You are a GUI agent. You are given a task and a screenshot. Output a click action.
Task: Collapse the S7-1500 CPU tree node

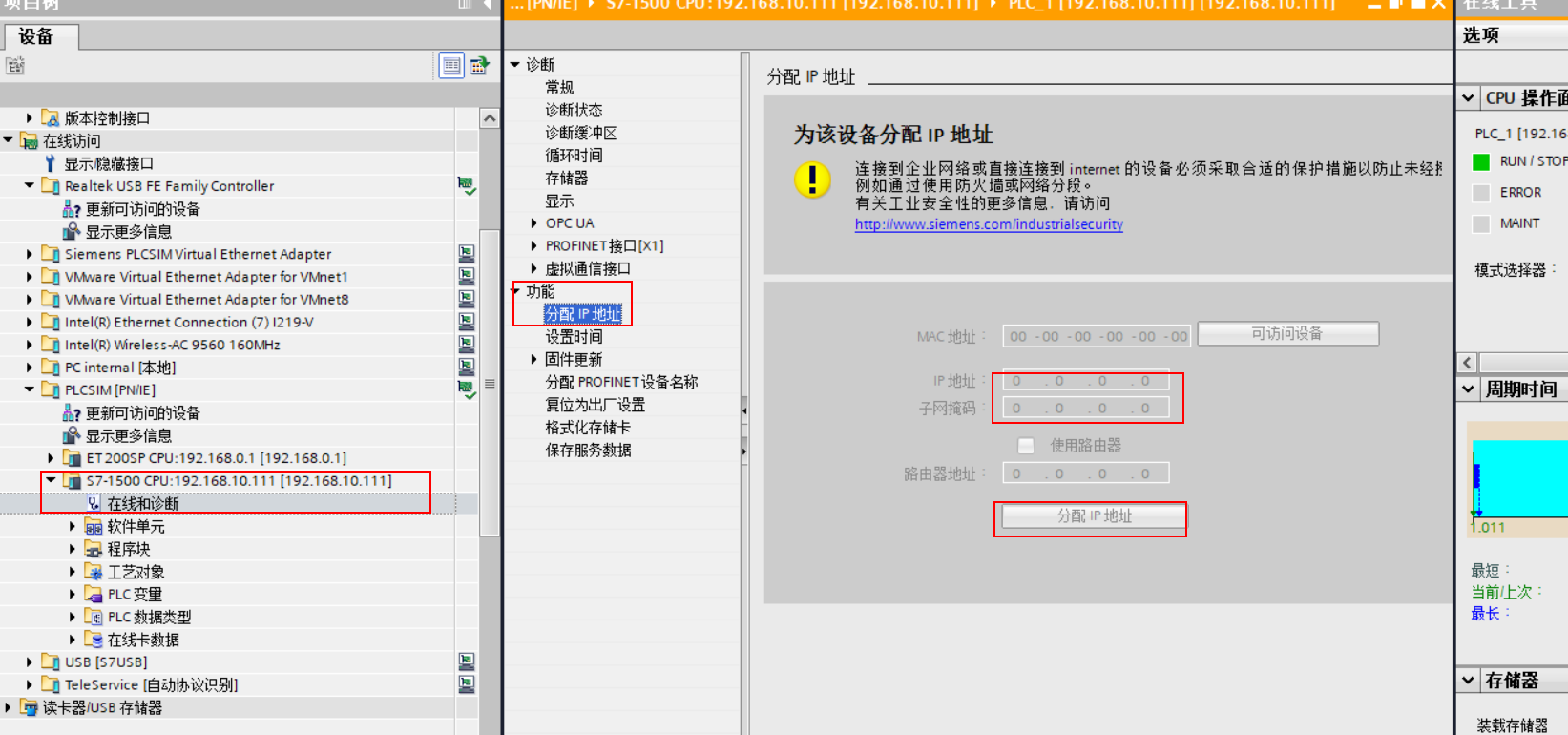pos(51,481)
